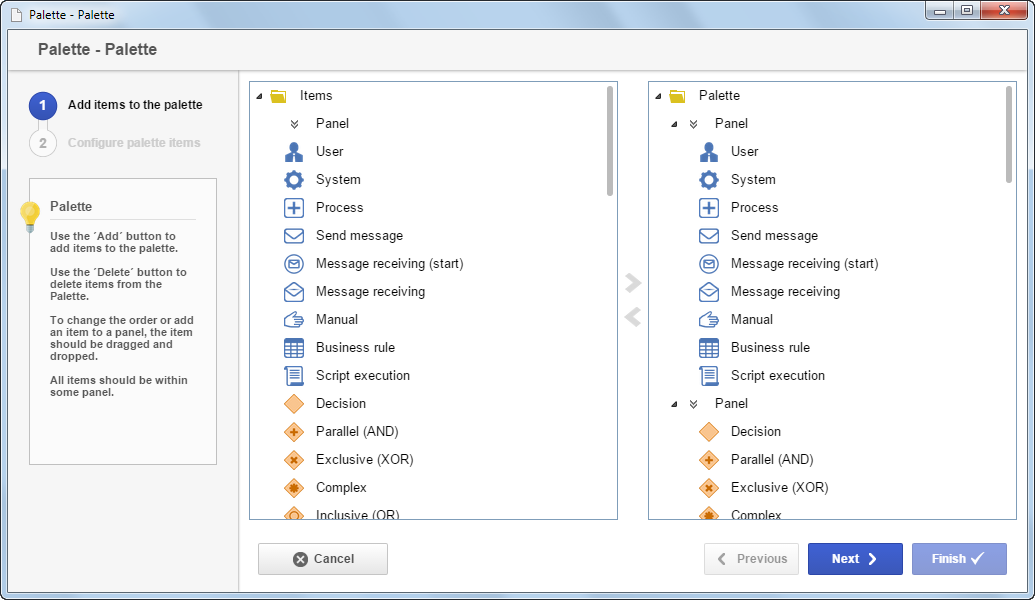1035x600 pixels.
Task: Select the Manual hand icon in Palette tree
Action: pos(709,319)
